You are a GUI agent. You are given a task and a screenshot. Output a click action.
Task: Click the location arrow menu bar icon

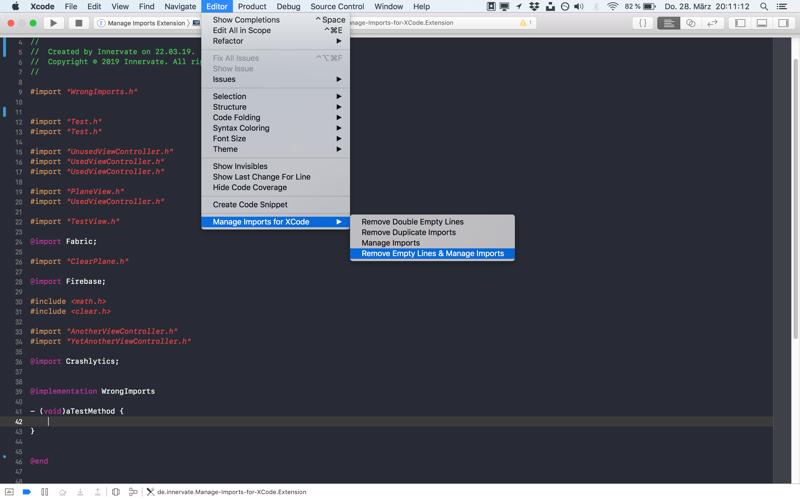519,7
